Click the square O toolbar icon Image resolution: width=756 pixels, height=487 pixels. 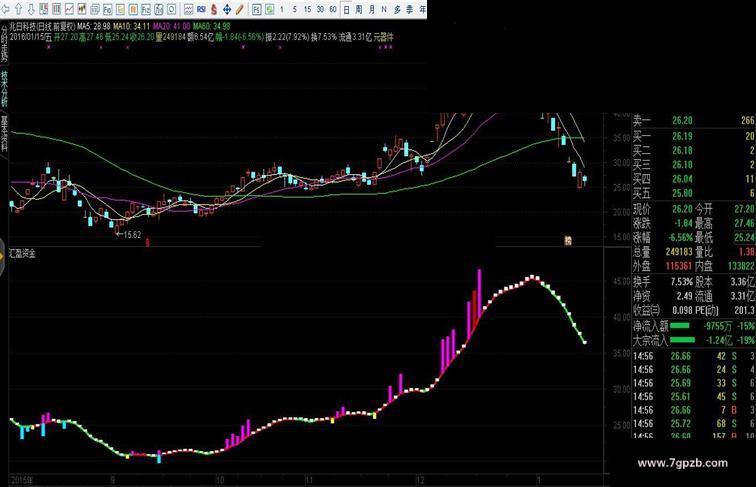pyautogui.click(x=171, y=9)
